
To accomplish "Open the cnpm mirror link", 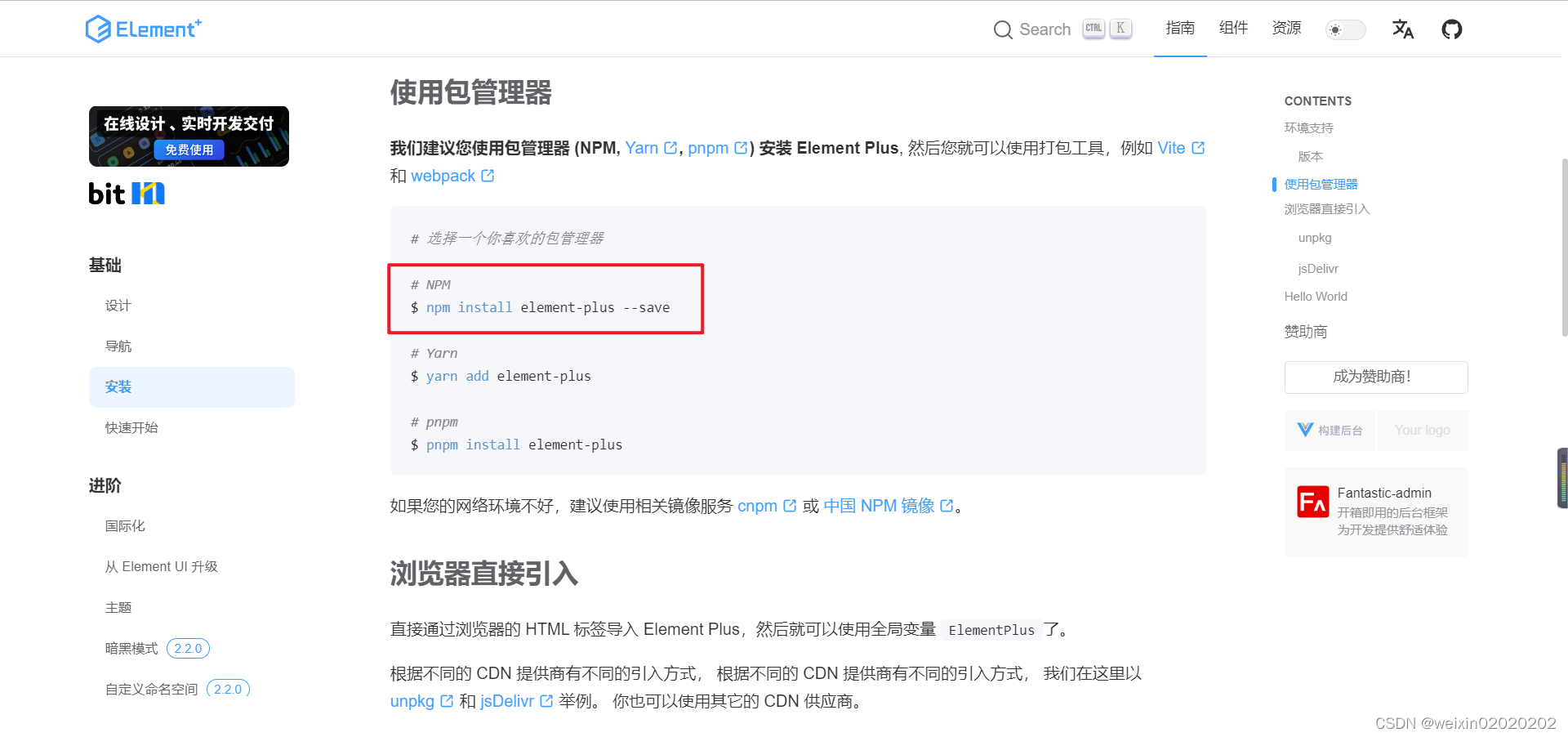I will [x=767, y=506].
